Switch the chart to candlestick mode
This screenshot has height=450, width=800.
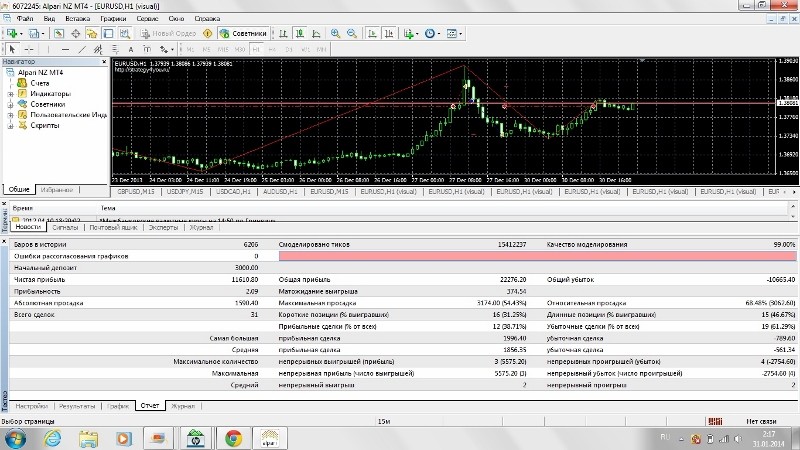coord(300,33)
